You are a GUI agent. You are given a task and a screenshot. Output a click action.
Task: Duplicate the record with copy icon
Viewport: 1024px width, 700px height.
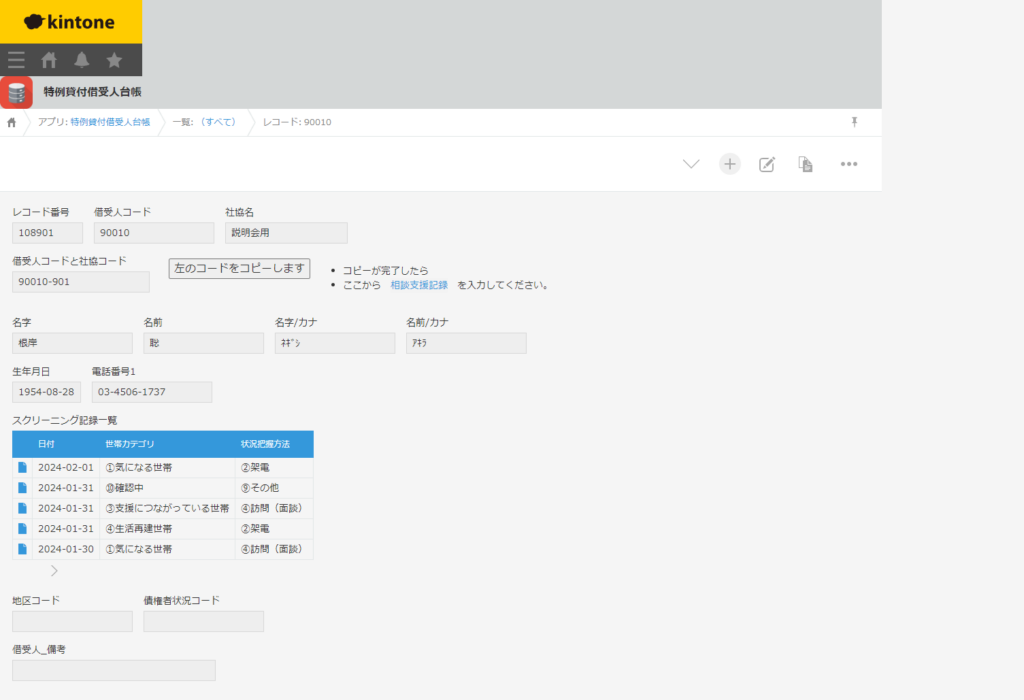[805, 164]
